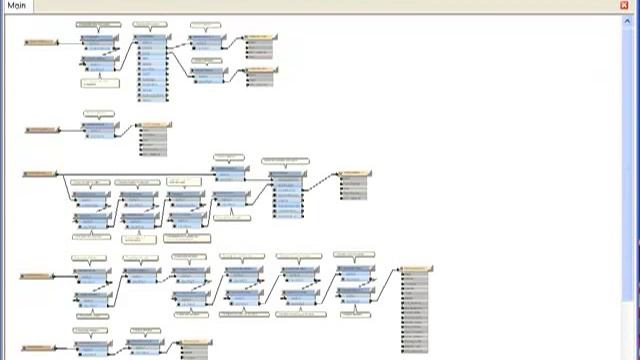This screenshot has height=360, width=640.
Task: Click the vertical scrollbar thumb
Action: pyautogui.click(x=627, y=163)
